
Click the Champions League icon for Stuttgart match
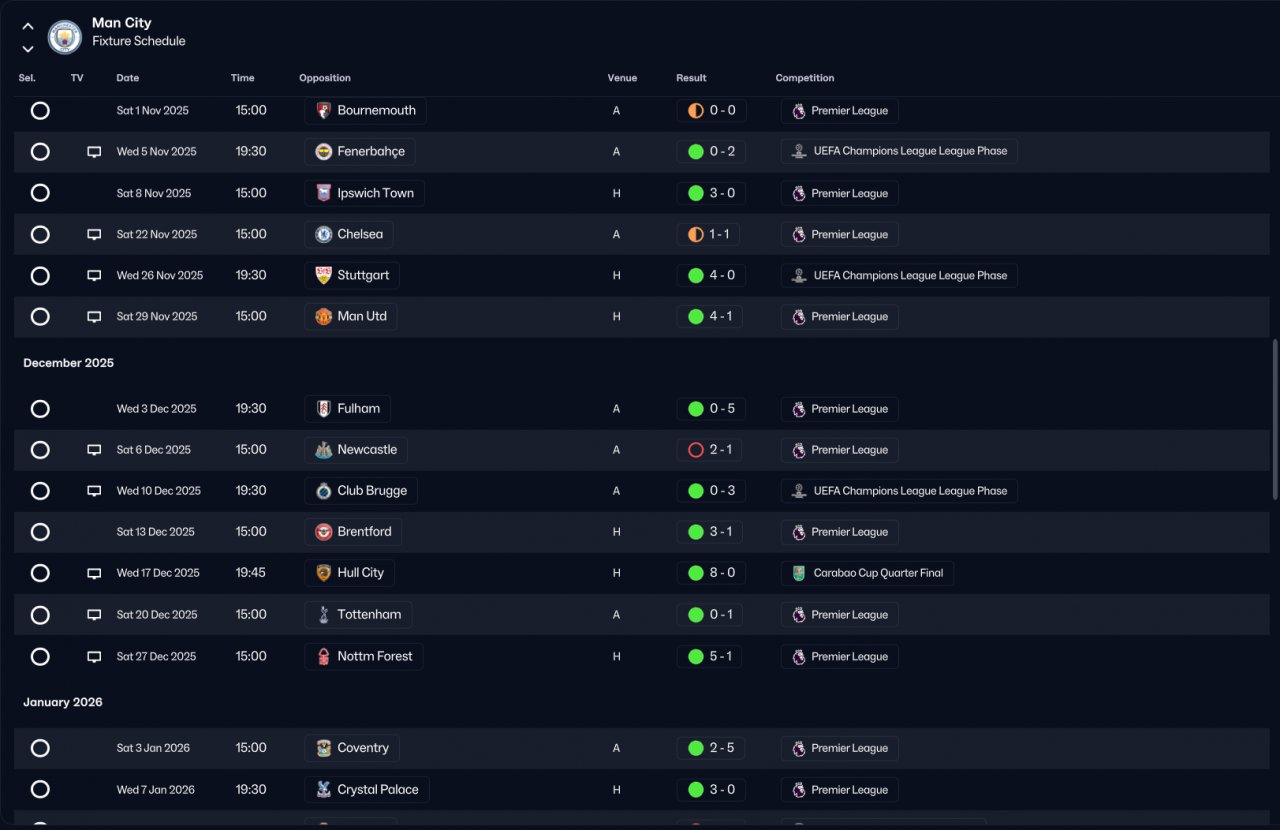point(799,276)
